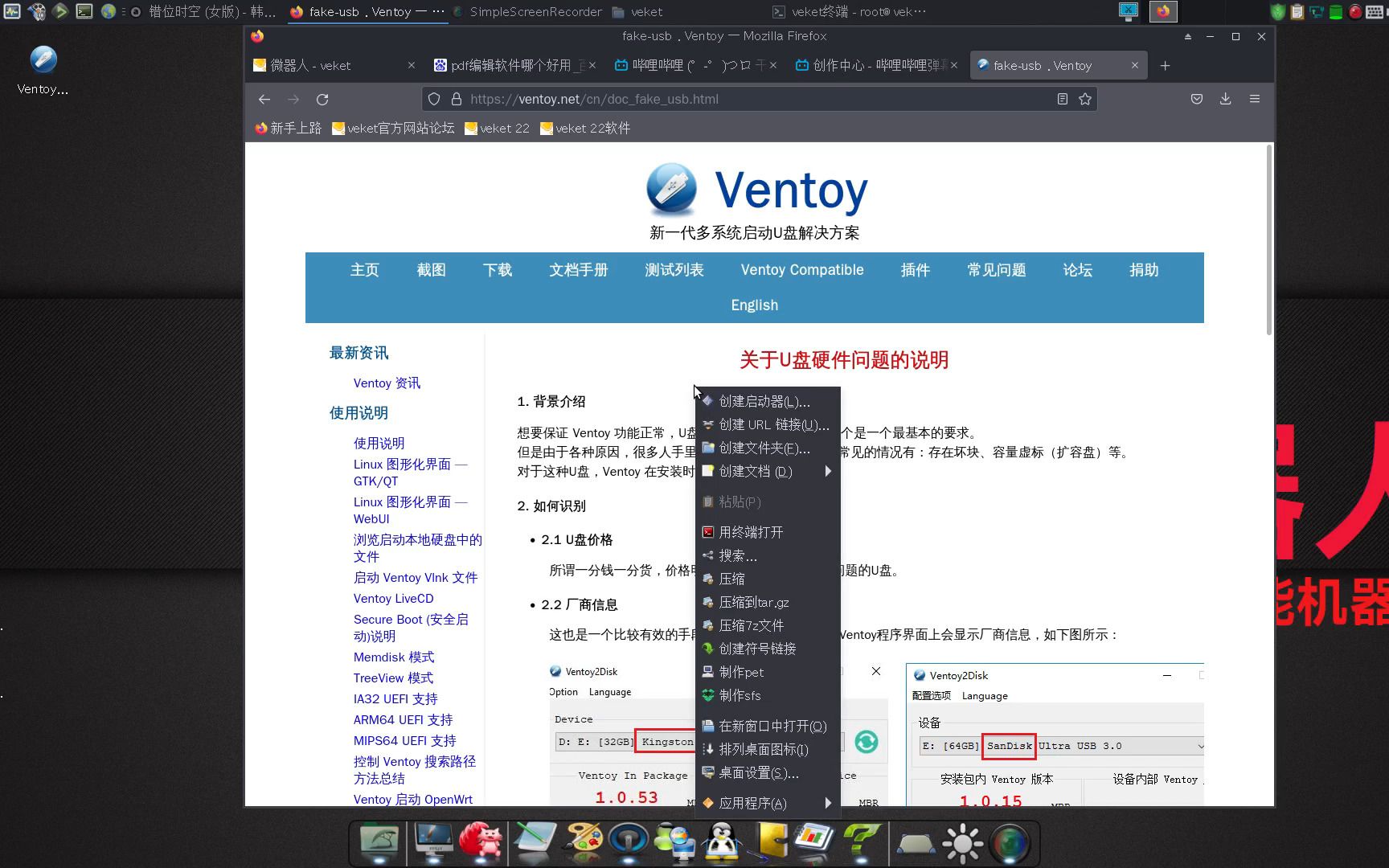Toggle reader view in the address bar
This screenshot has width=1389, height=868.
1061,99
